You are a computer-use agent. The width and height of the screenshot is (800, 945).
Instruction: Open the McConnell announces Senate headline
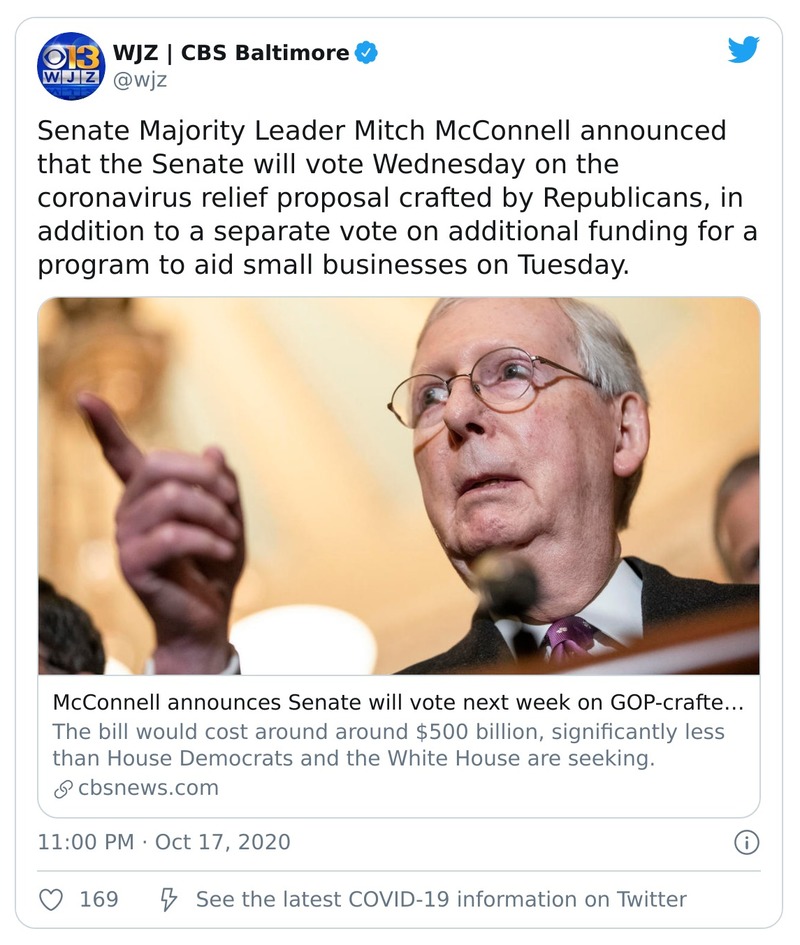(x=398, y=703)
